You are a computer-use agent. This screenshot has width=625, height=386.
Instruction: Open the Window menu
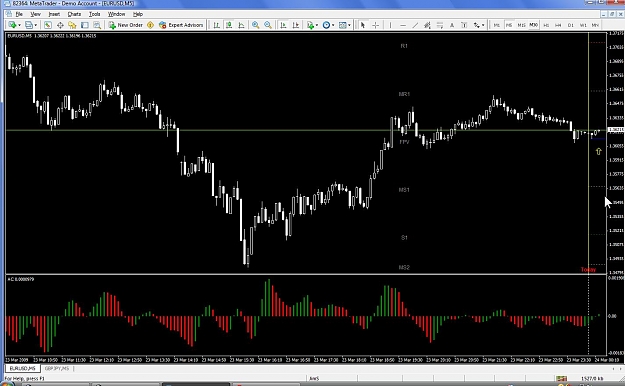tap(116, 14)
